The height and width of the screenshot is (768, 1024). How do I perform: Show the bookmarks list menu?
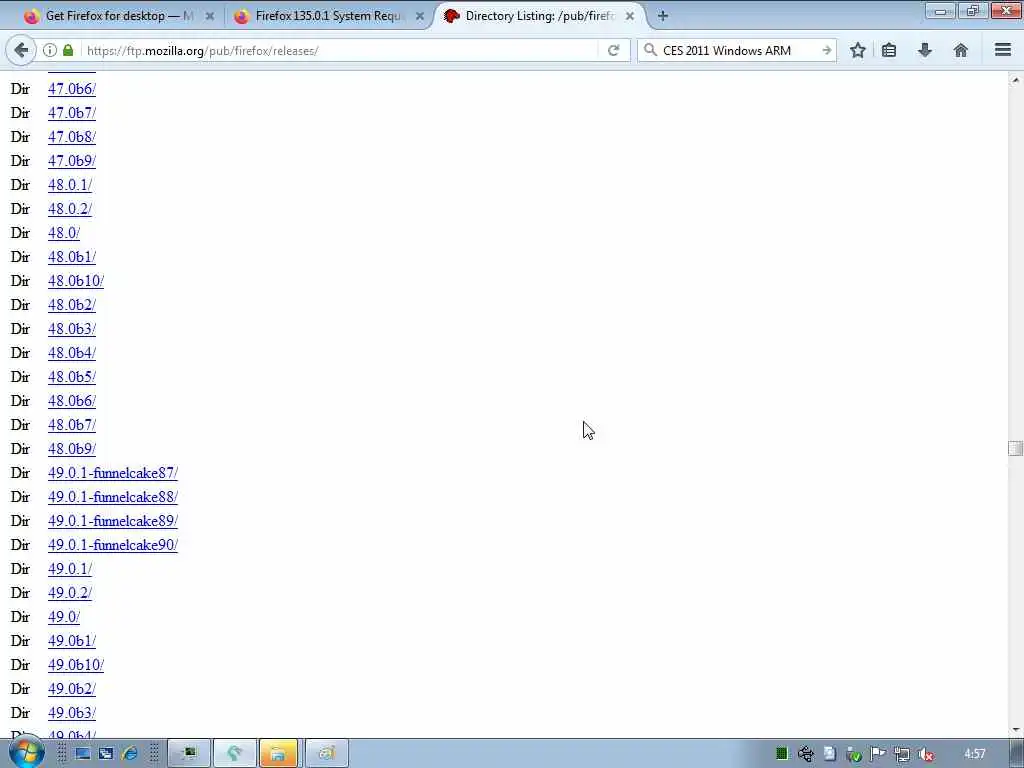coord(889,50)
